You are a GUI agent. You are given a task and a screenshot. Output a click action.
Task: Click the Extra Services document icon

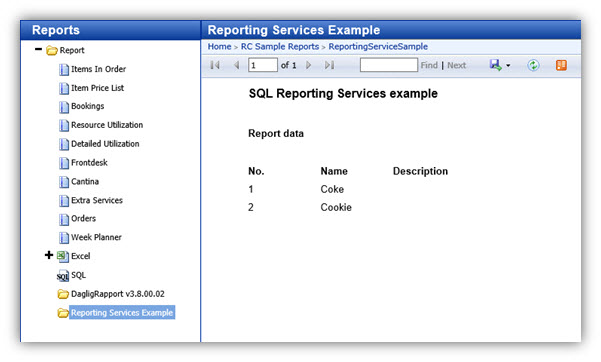point(64,201)
